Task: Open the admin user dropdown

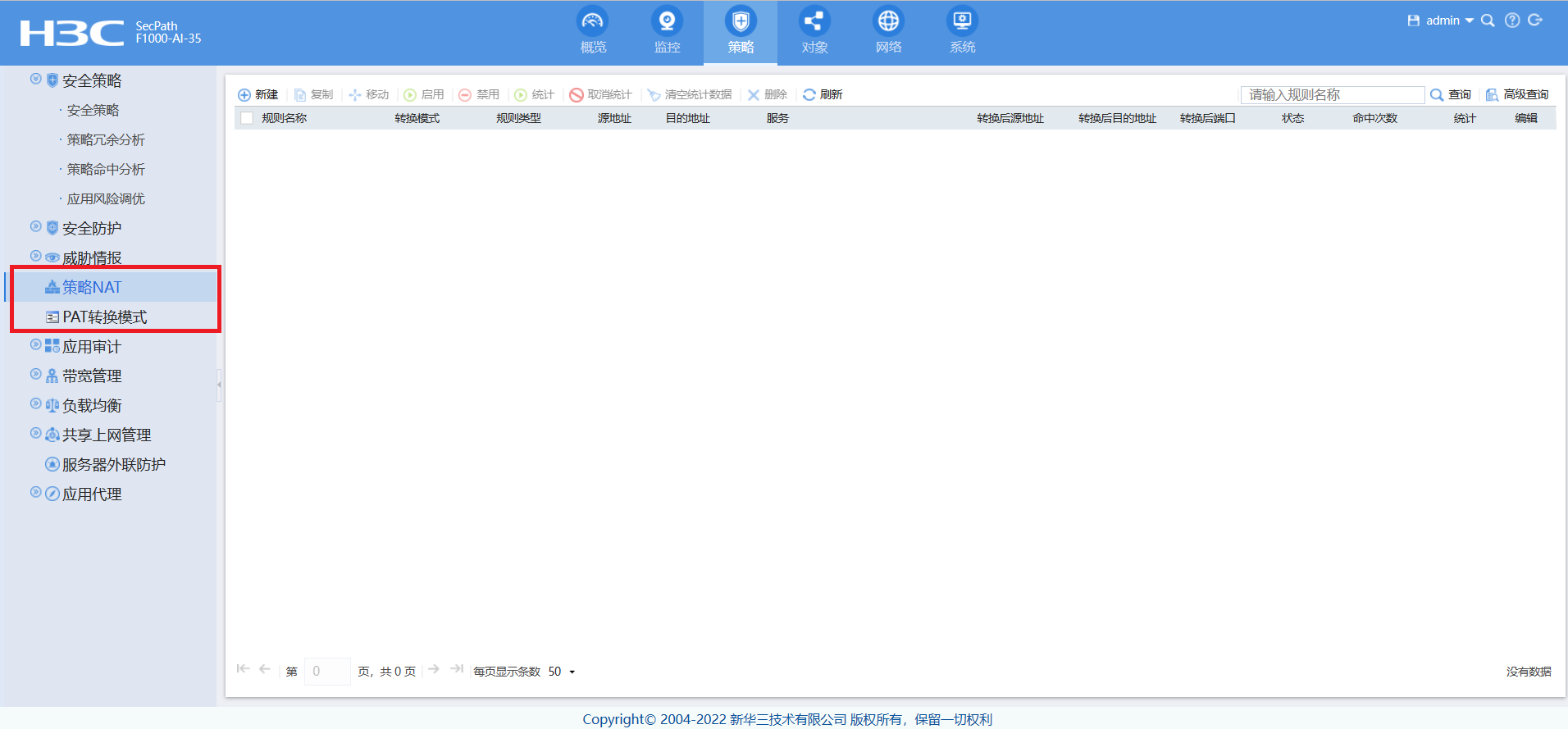Action: point(1449,21)
